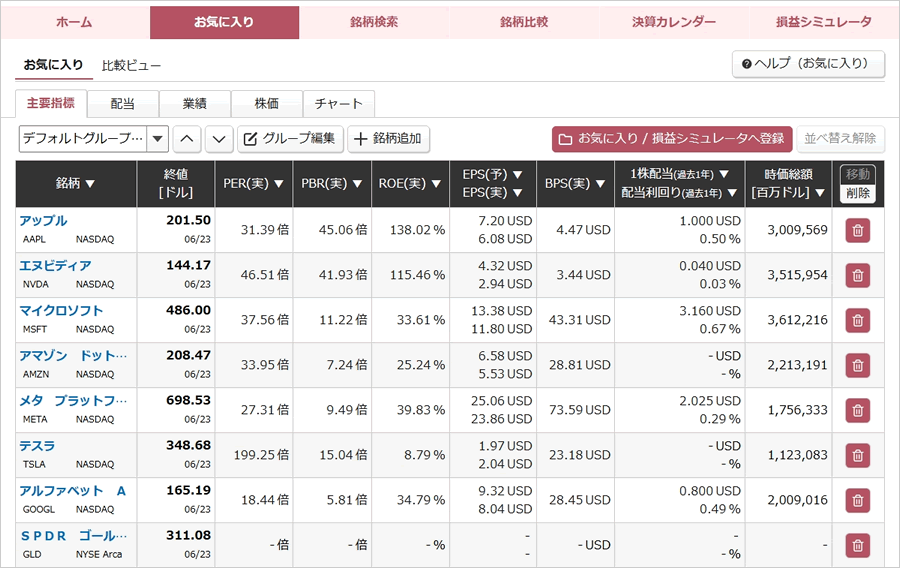Select the 主要指標 tab
Screen dimensions: 900x568
point(51,103)
